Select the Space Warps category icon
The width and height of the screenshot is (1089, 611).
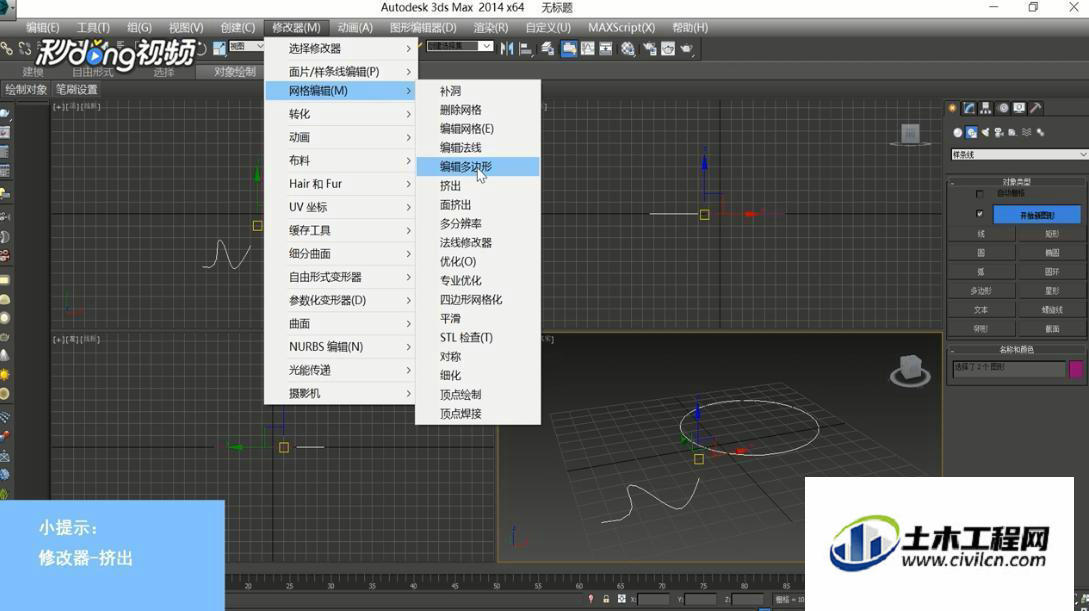1026,132
